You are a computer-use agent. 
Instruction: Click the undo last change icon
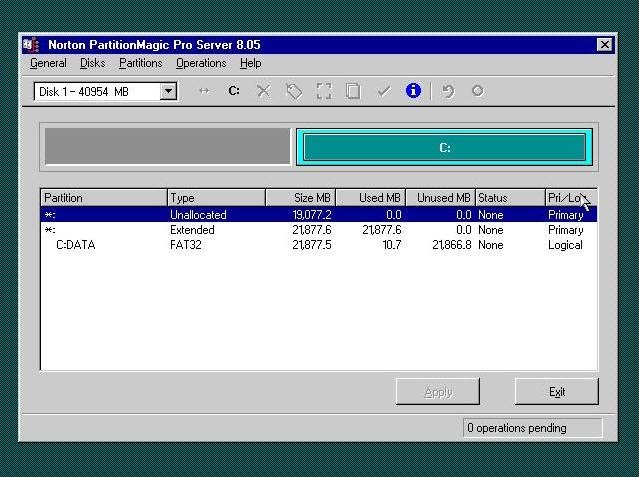(448, 91)
